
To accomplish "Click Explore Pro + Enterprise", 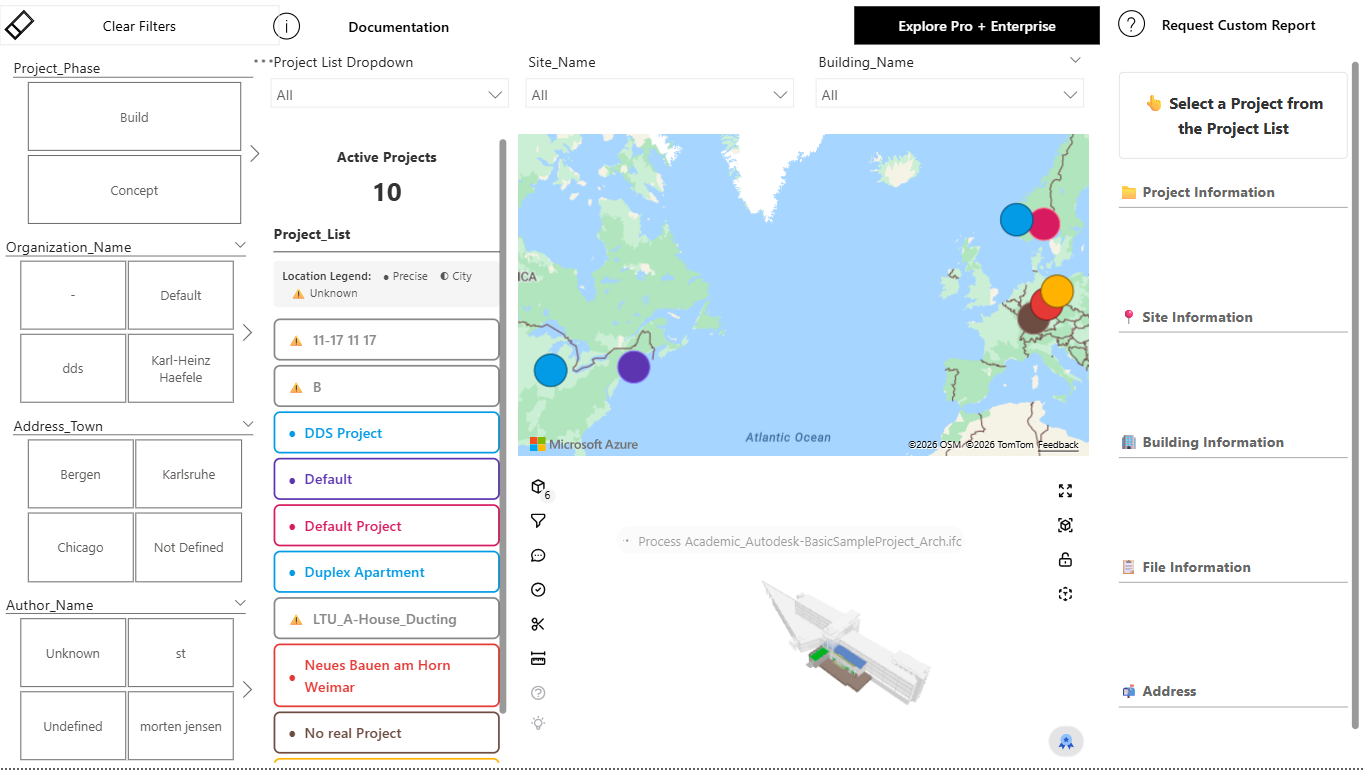I will (975, 24).
